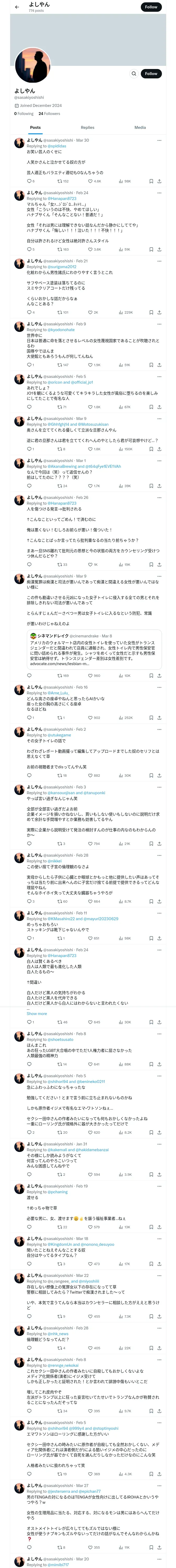Repost the Mar 30 post
The height and width of the screenshot is (1568, 176).
pyautogui.click(x=59, y=181)
